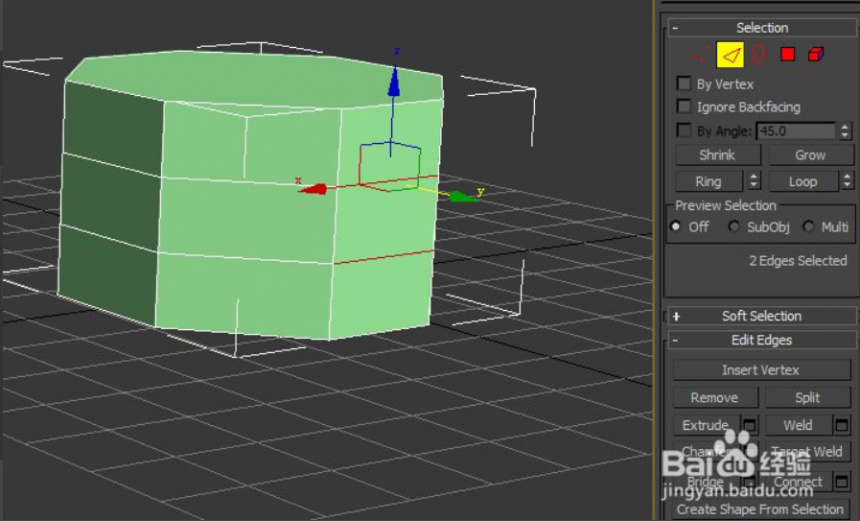Screen dimensions: 860x521
Task: Enable the By Angle checkbox
Action: click(x=683, y=131)
